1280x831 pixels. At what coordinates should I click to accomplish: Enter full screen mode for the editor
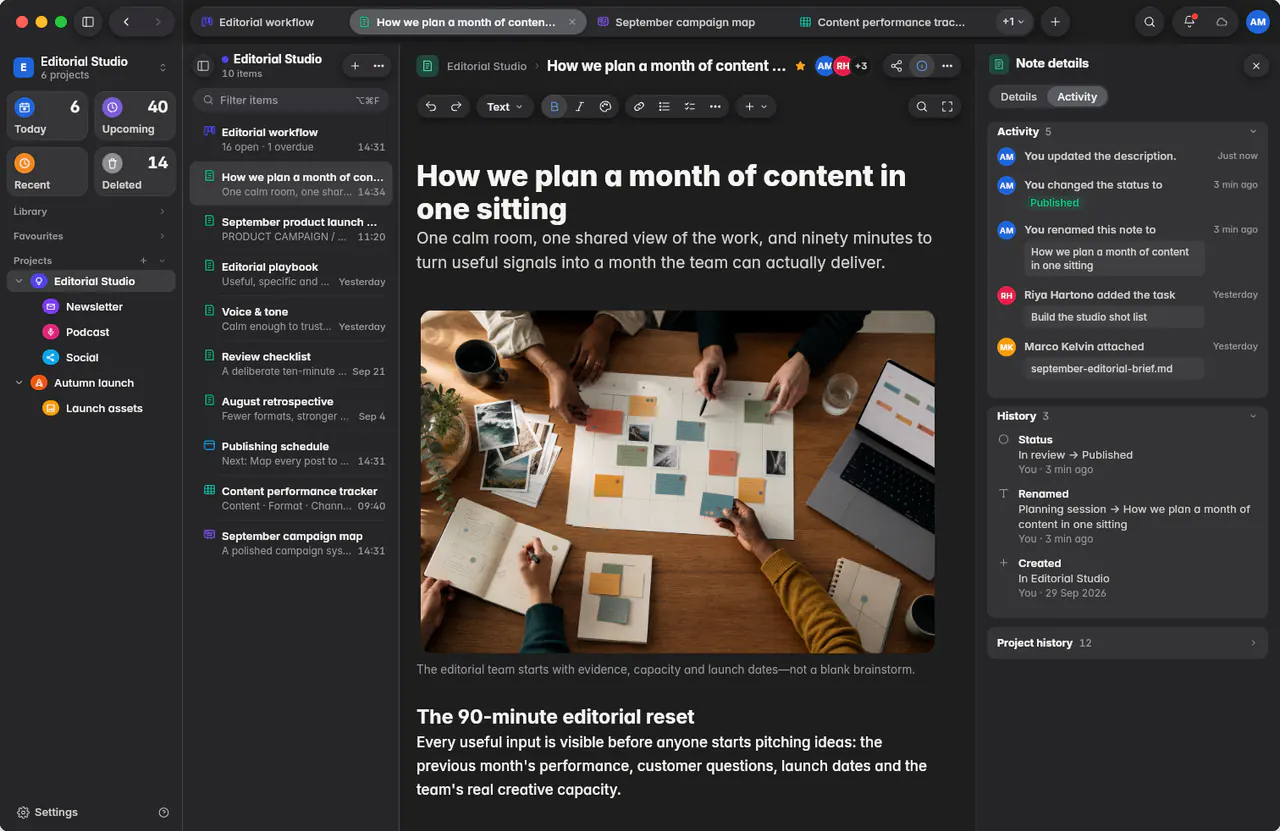(x=947, y=107)
